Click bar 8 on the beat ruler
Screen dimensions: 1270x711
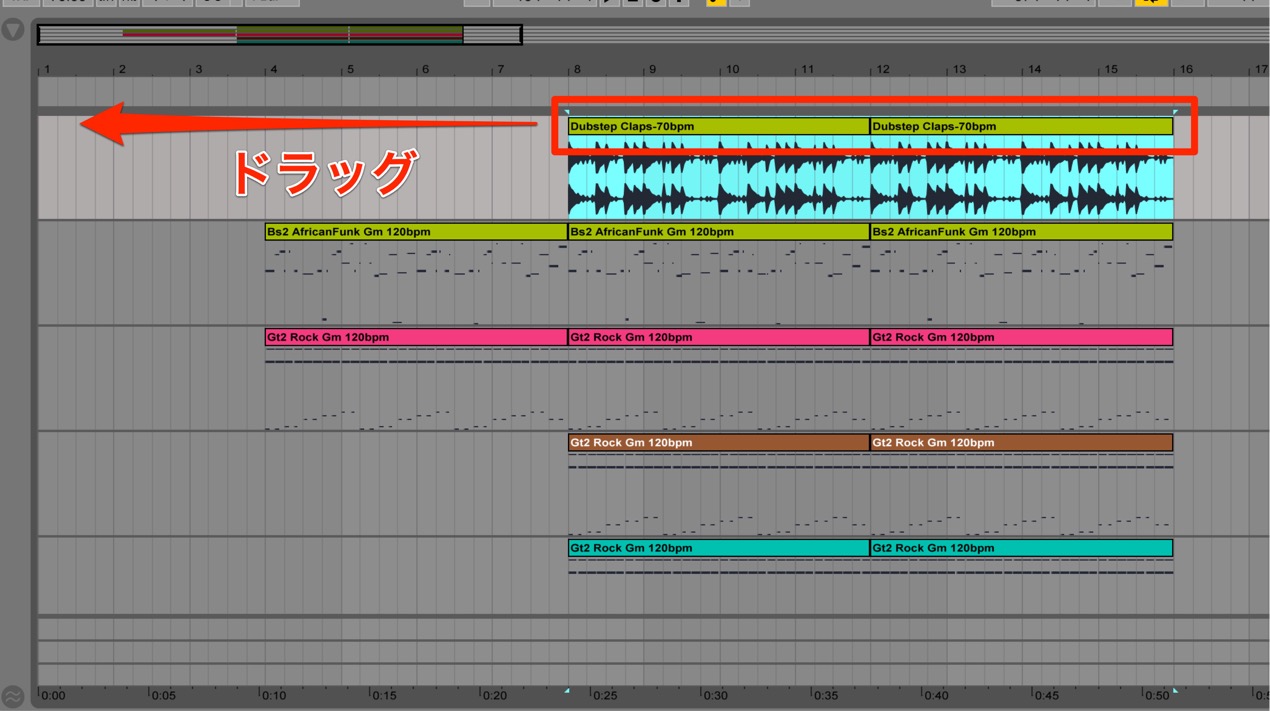click(576, 69)
